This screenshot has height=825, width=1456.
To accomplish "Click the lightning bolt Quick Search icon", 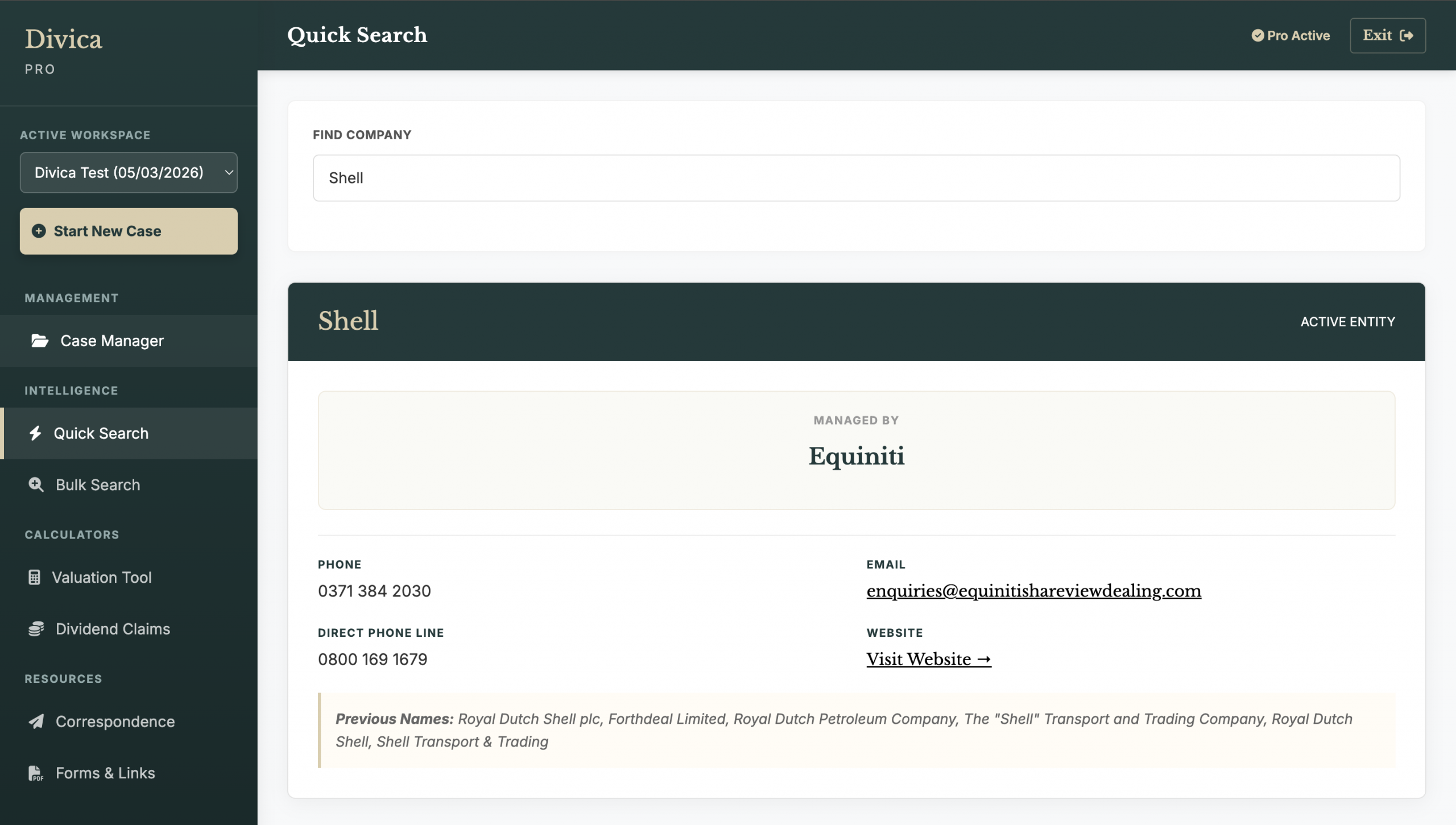I will pyautogui.click(x=35, y=433).
